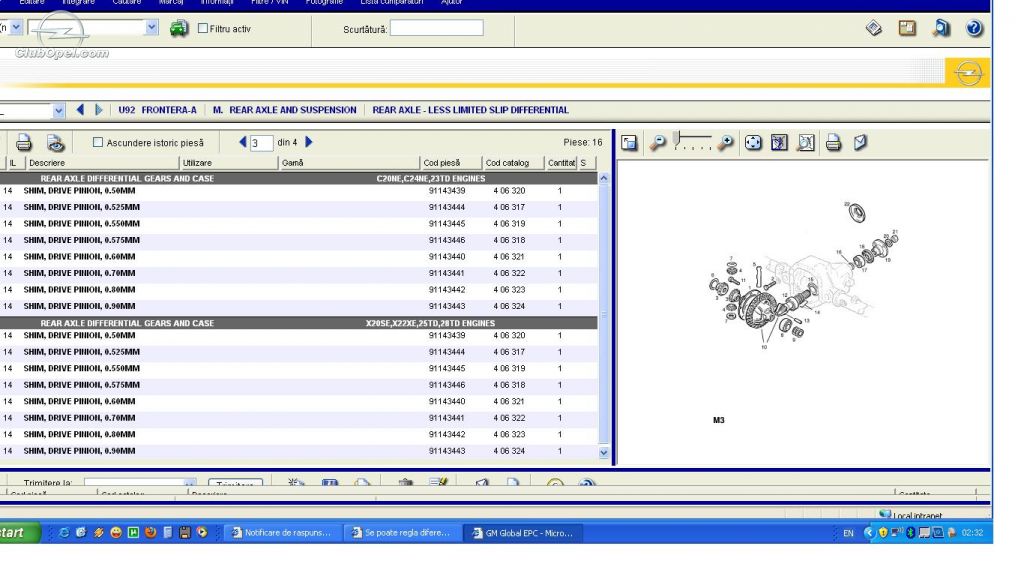Click the Internet Explorer quick launch icon
1024x576 pixels.
click(x=64, y=533)
